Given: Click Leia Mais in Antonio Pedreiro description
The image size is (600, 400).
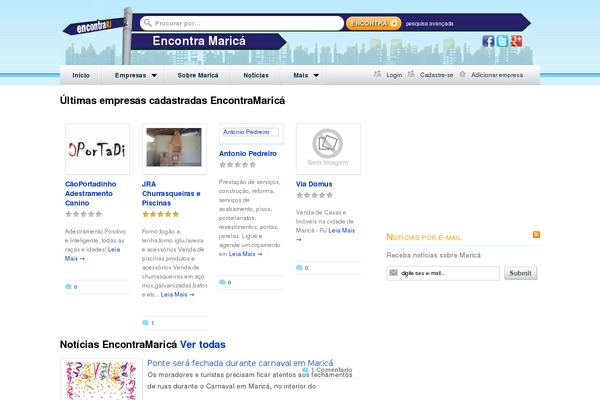Looking at the screenshot, I should tap(245, 254).
